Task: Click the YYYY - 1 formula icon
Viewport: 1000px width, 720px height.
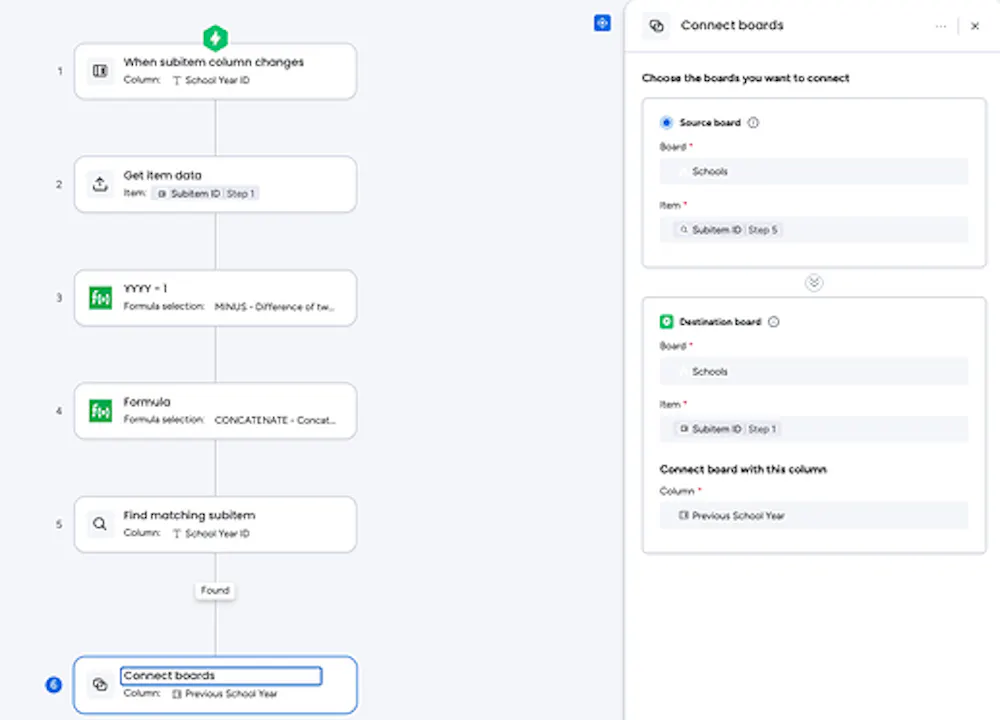Action: click(100, 298)
